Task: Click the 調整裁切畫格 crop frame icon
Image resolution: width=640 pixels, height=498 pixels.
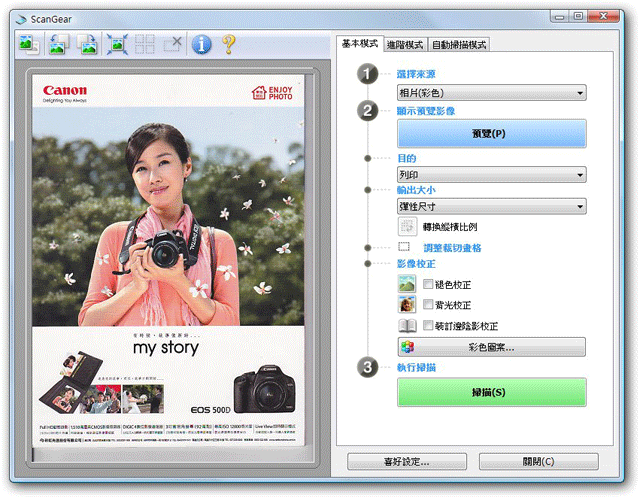Action: click(x=404, y=247)
